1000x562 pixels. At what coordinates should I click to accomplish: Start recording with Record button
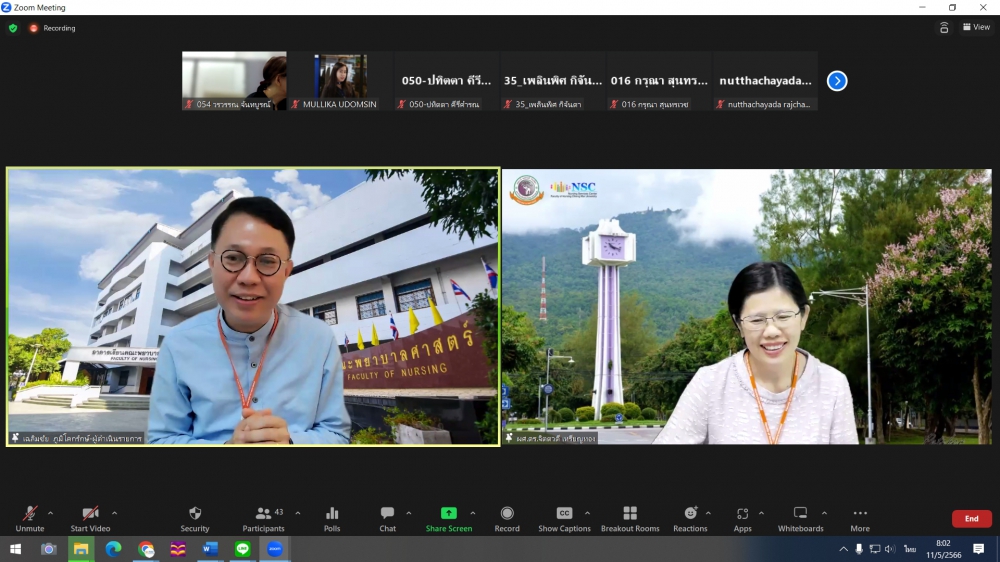507,513
